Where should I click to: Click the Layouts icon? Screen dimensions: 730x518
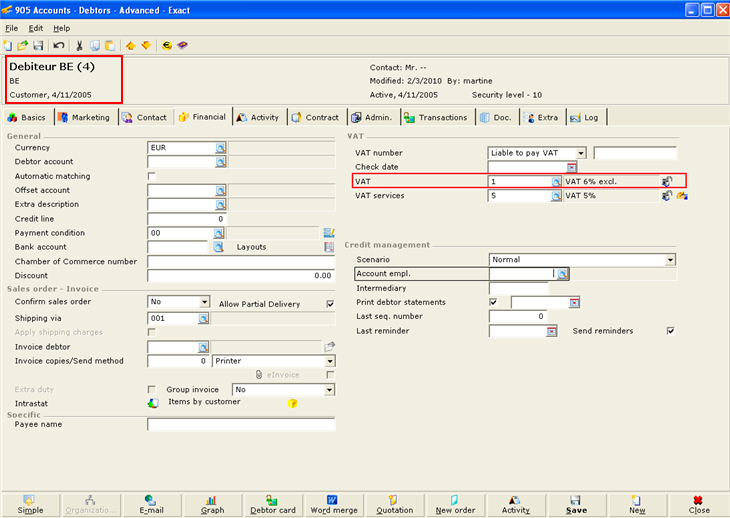pyautogui.click(x=329, y=247)
